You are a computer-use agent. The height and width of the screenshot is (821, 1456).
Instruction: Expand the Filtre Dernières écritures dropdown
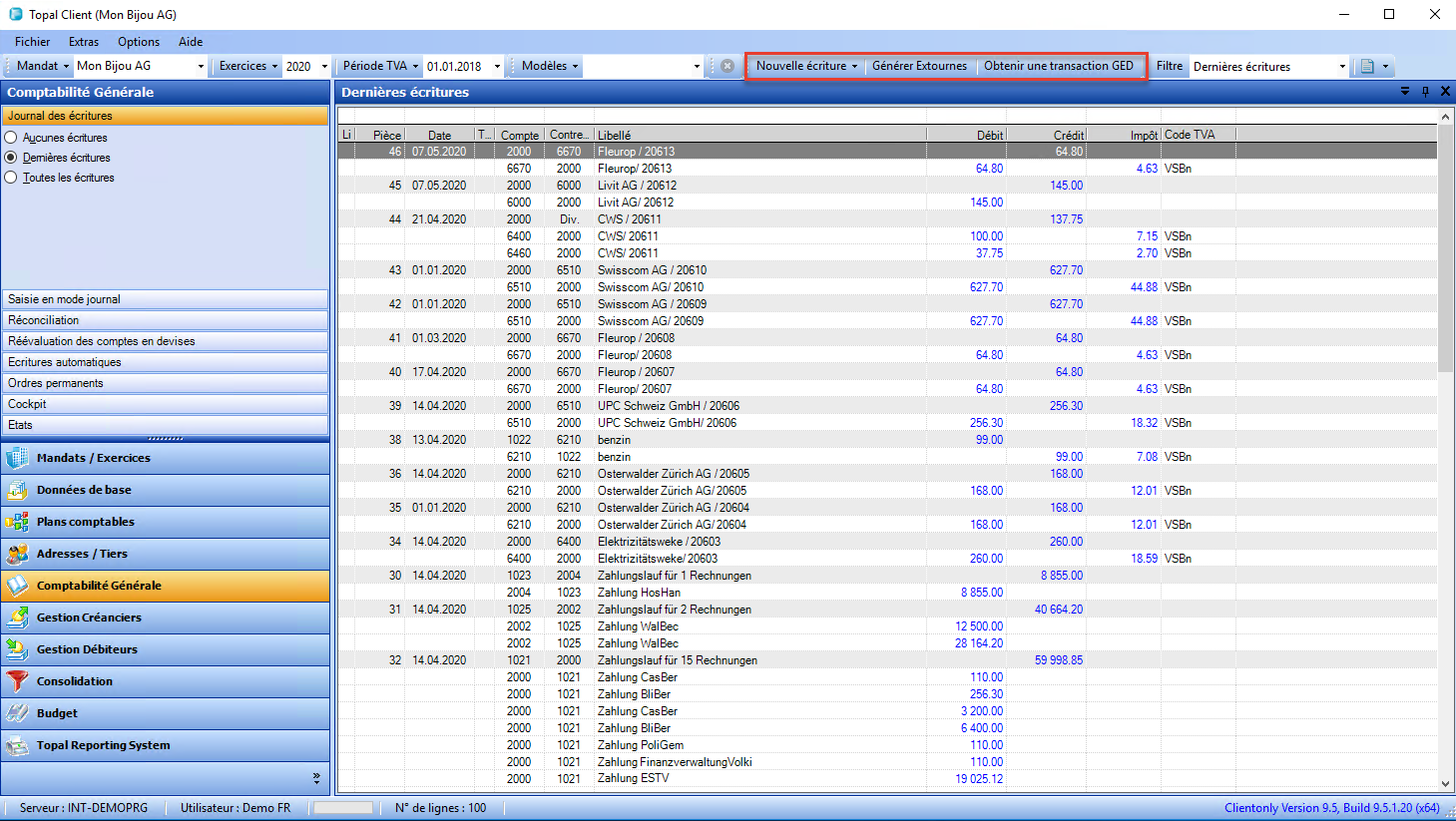1341,67
